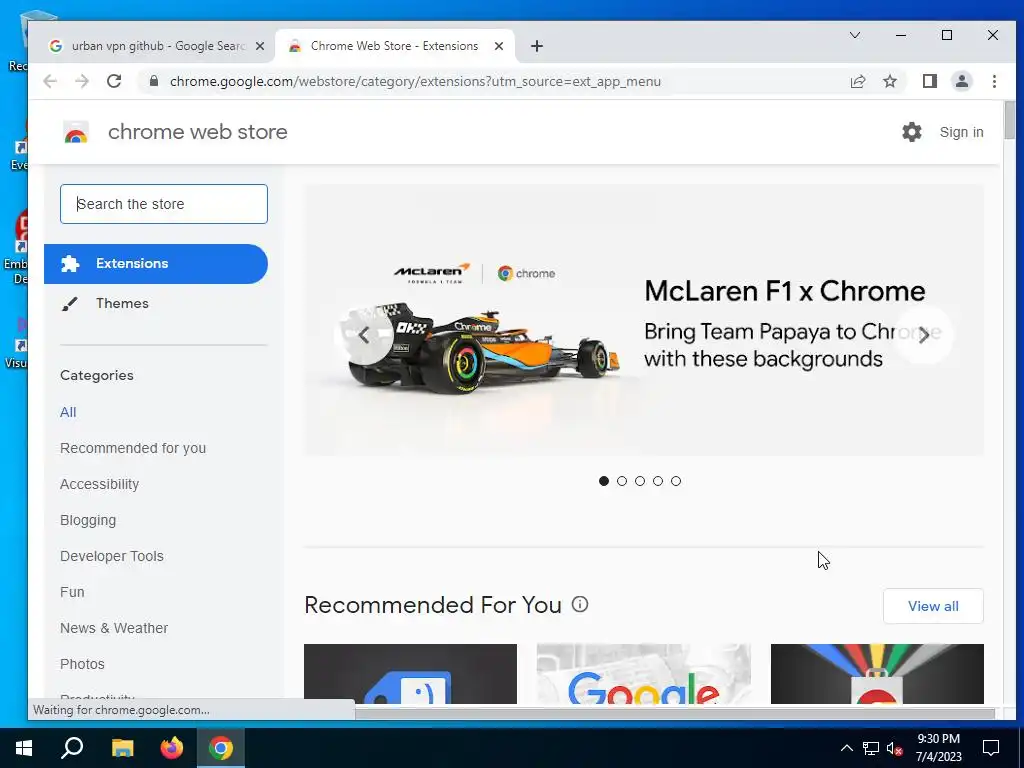Choose the All category
Viewport: 1024px width, 768px height.
click(68, 412)
